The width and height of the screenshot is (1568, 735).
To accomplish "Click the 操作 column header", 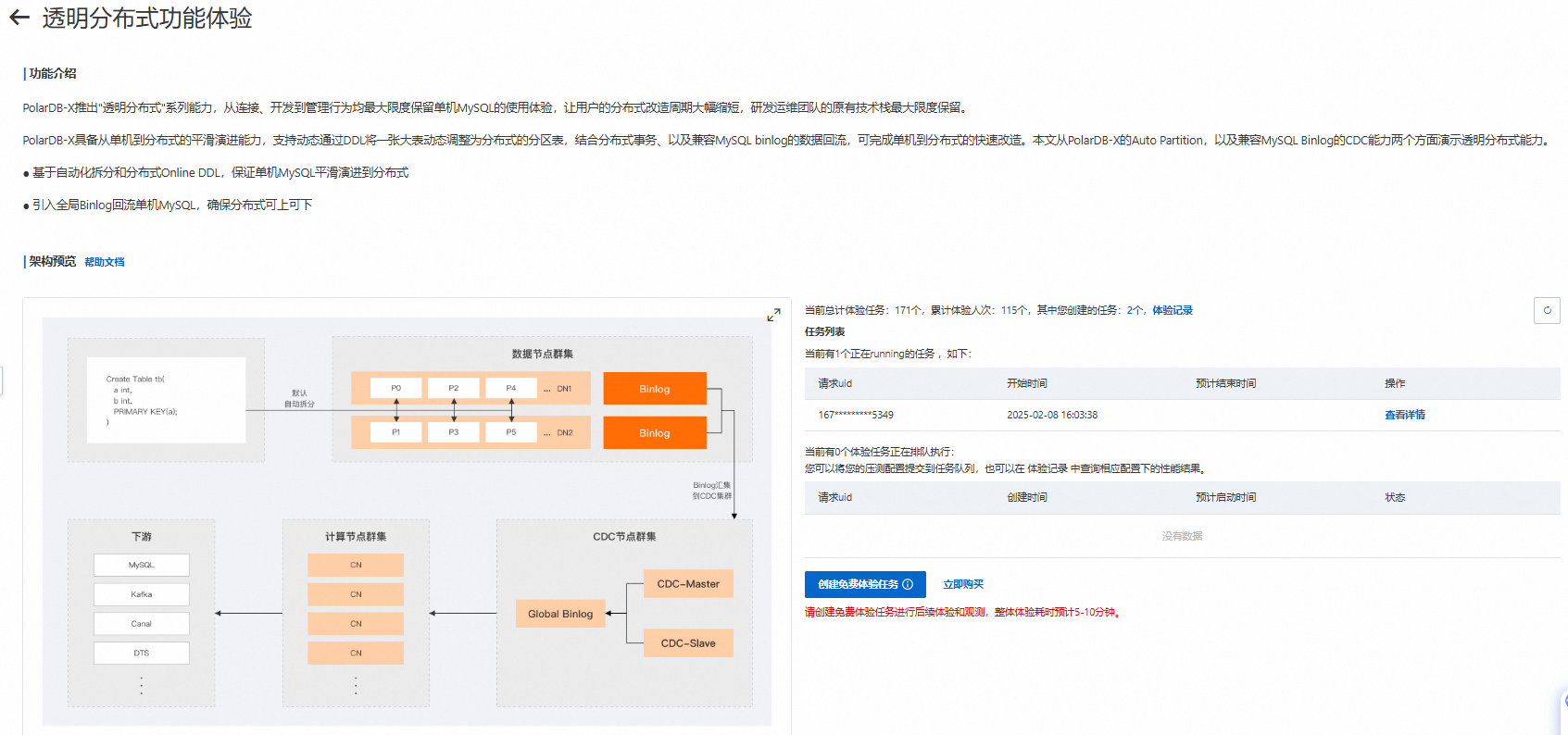I will pos(1395,383).
